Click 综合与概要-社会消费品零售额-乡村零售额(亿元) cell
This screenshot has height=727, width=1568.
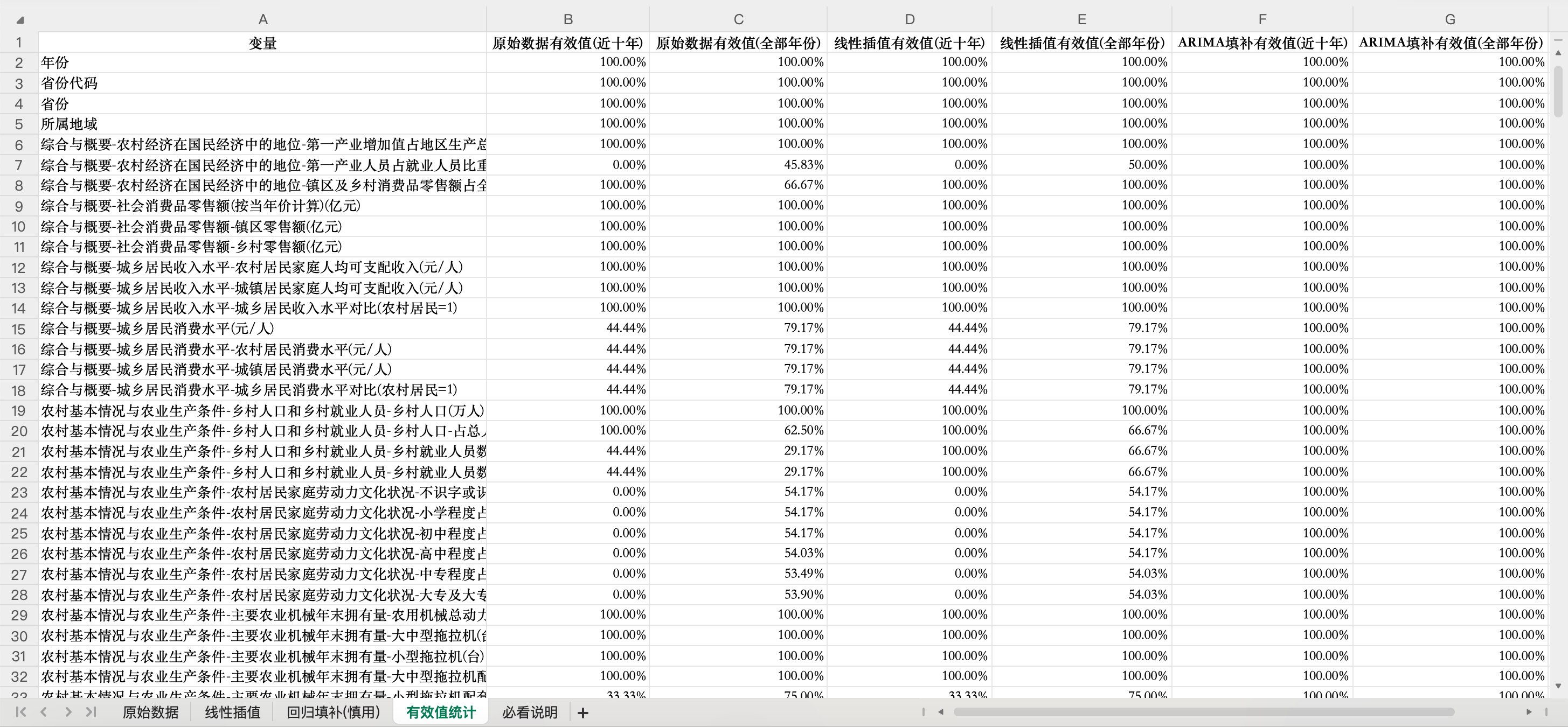tap(263, 247)
